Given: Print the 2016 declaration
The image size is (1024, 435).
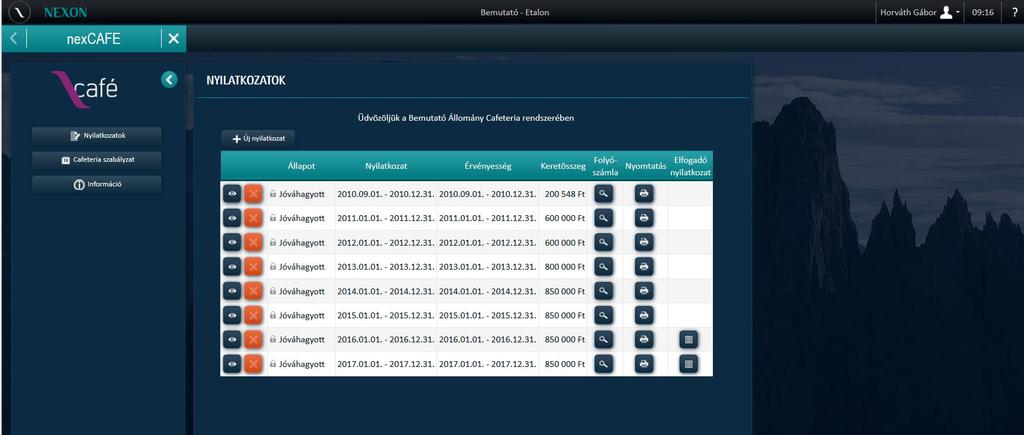Looking at the screenshot, I should coord(644,339).
